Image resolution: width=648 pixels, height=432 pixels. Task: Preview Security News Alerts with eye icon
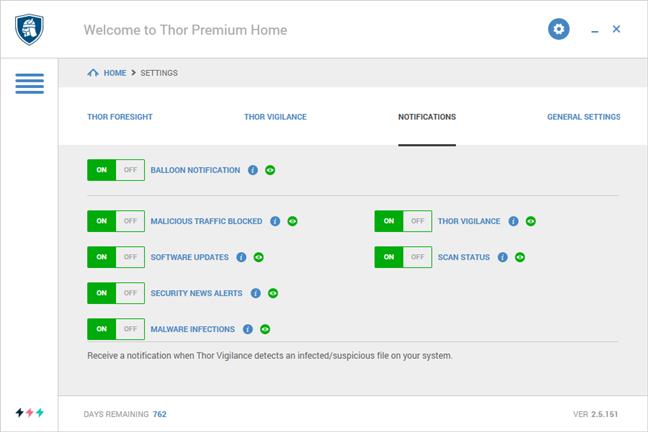(x=273, y=293)
